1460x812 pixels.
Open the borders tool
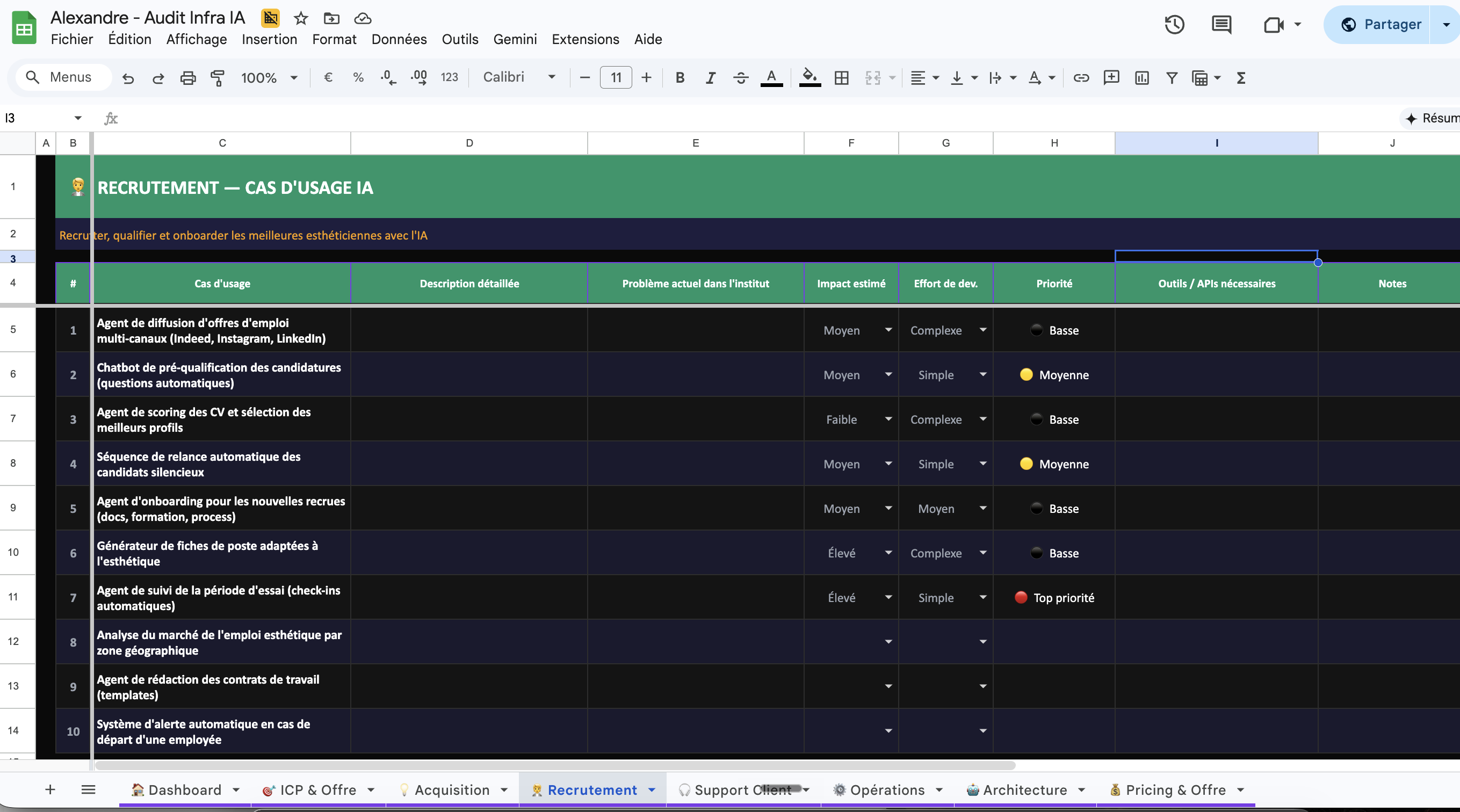pos(842,78)
